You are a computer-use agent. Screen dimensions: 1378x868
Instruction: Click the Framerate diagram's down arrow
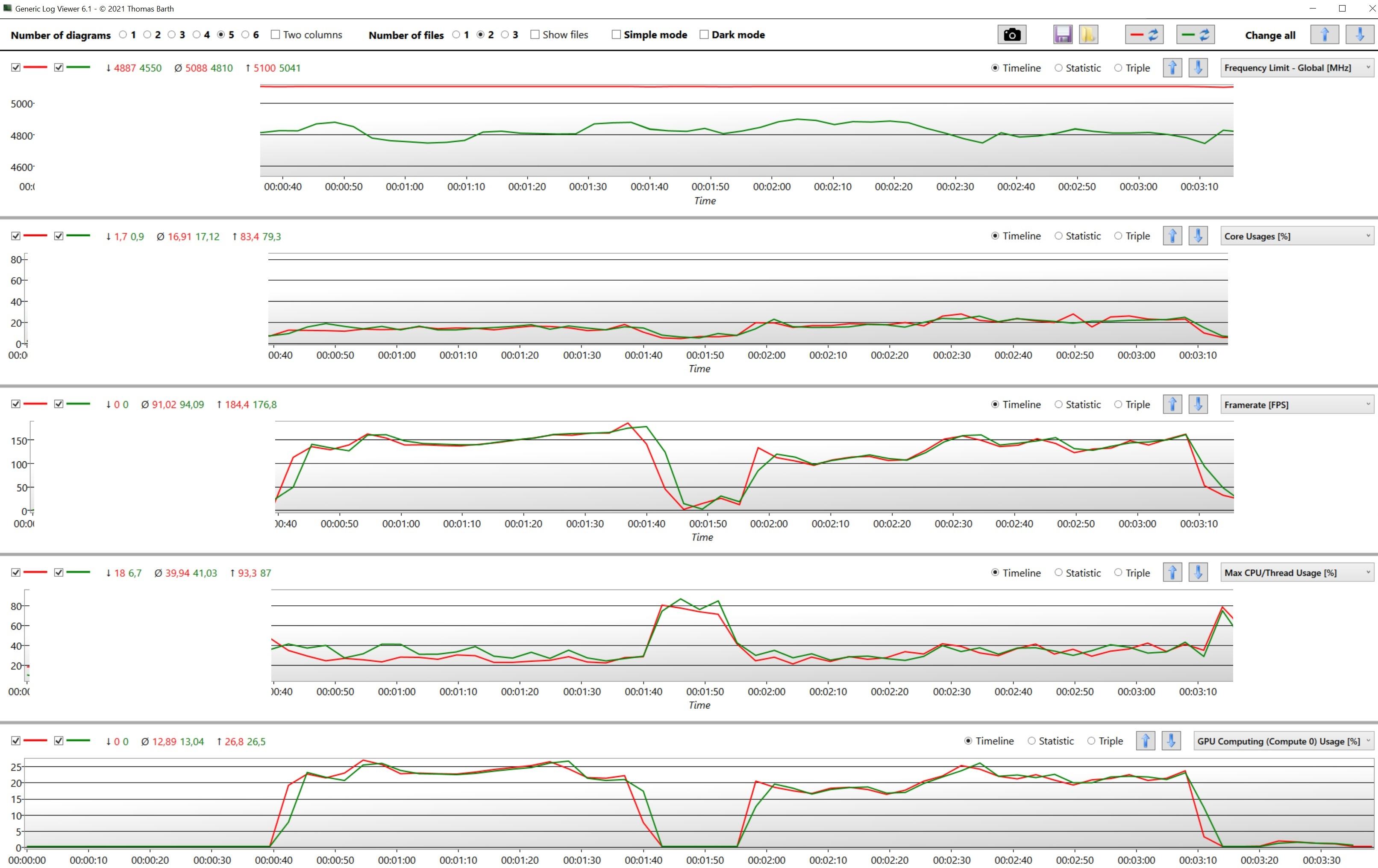pyautogui.click(x=1198, y=405)
